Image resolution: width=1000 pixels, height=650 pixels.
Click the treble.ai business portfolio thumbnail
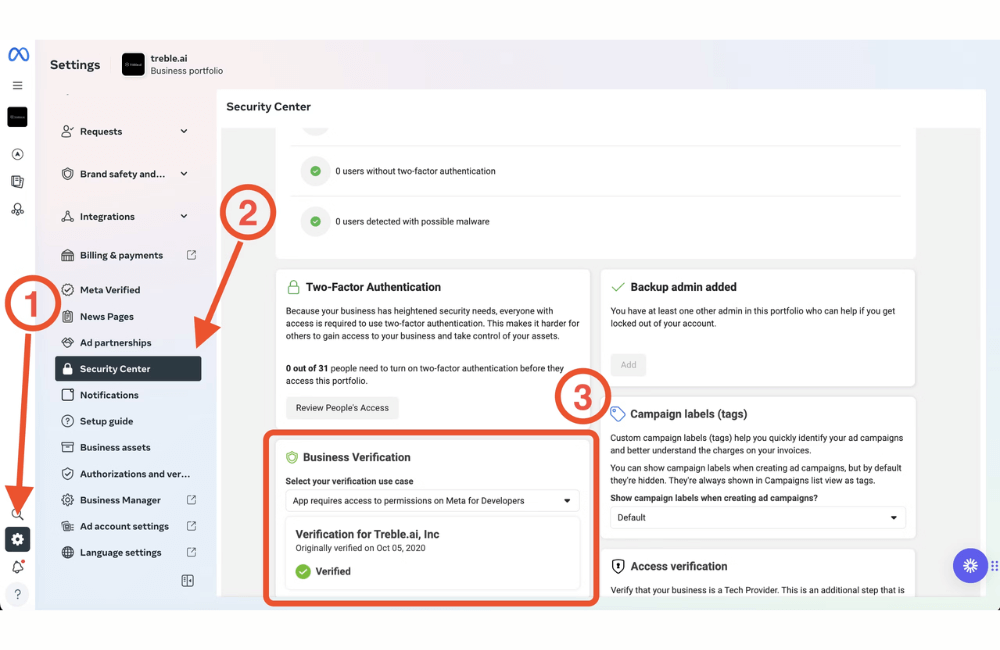133,64
